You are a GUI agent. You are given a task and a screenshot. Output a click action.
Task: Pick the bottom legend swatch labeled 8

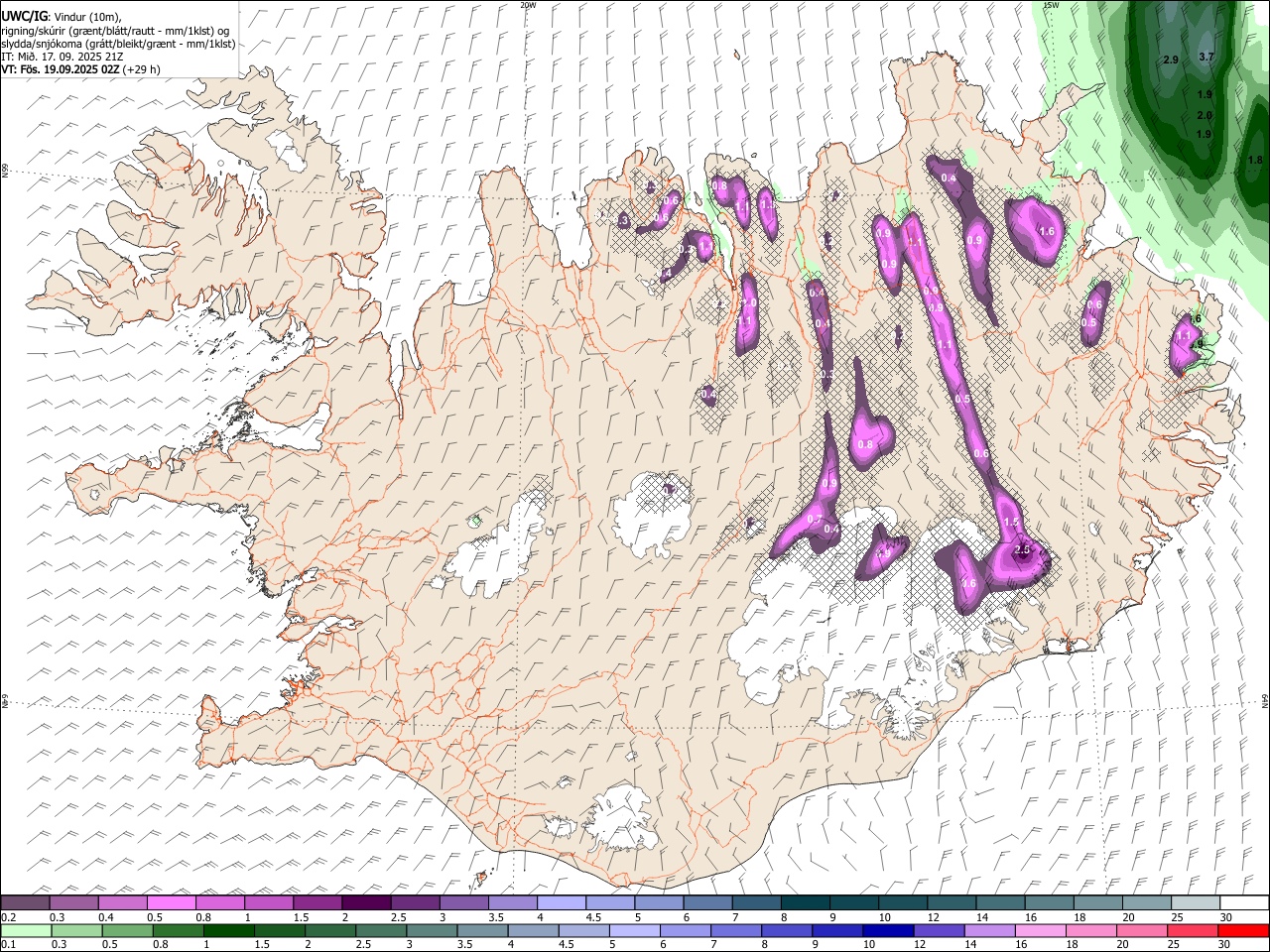(x=787, y=931)
